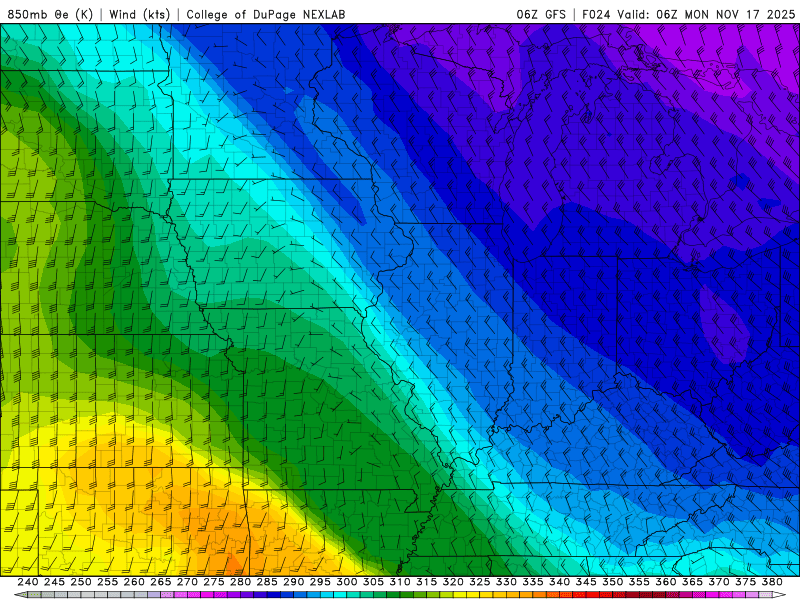Click the right arrow end of color bar
The image size is (800, 600).
(x=779, y=595)
